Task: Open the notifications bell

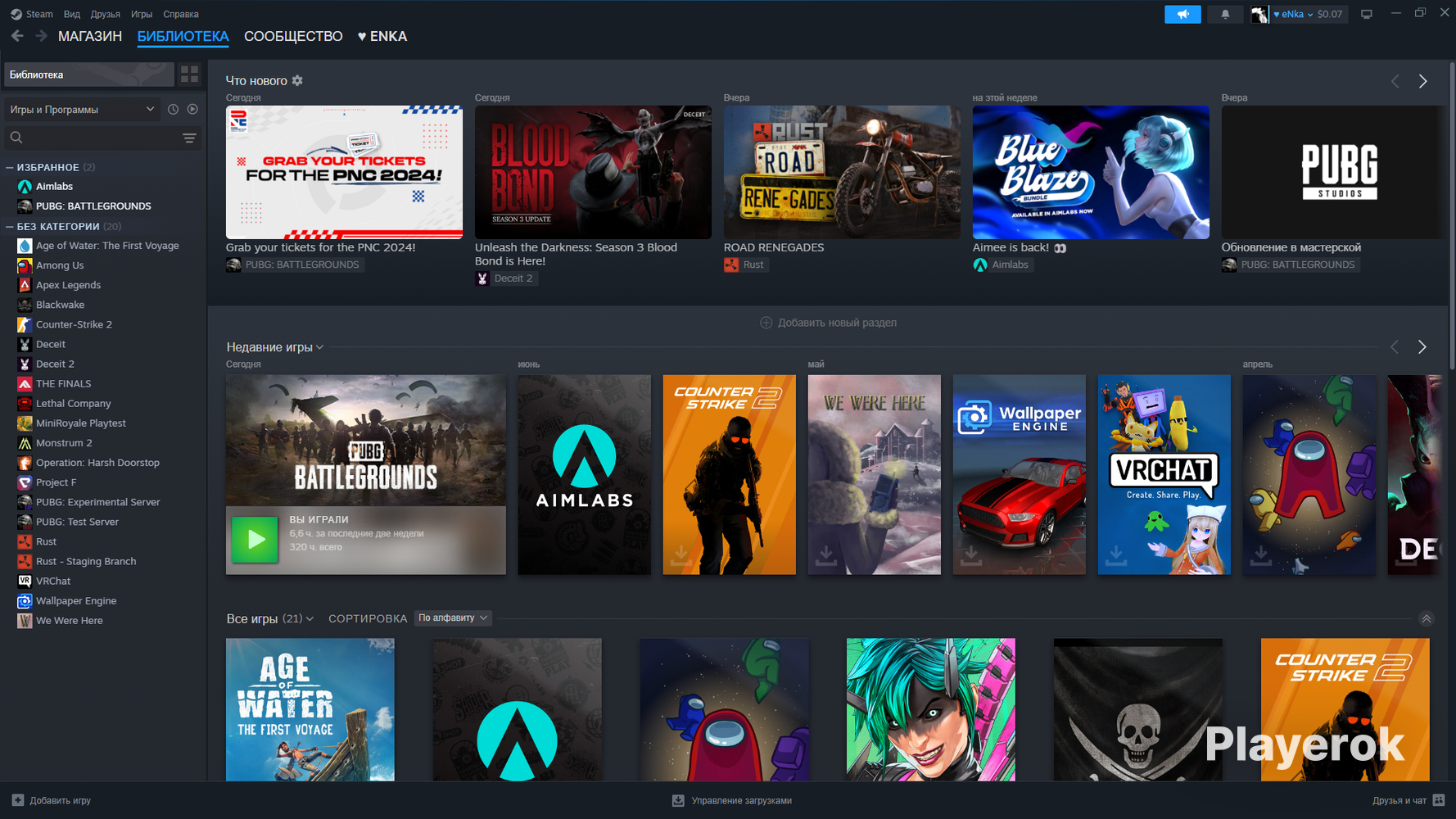Action: pyautogui.click(x=1225, y=14)
